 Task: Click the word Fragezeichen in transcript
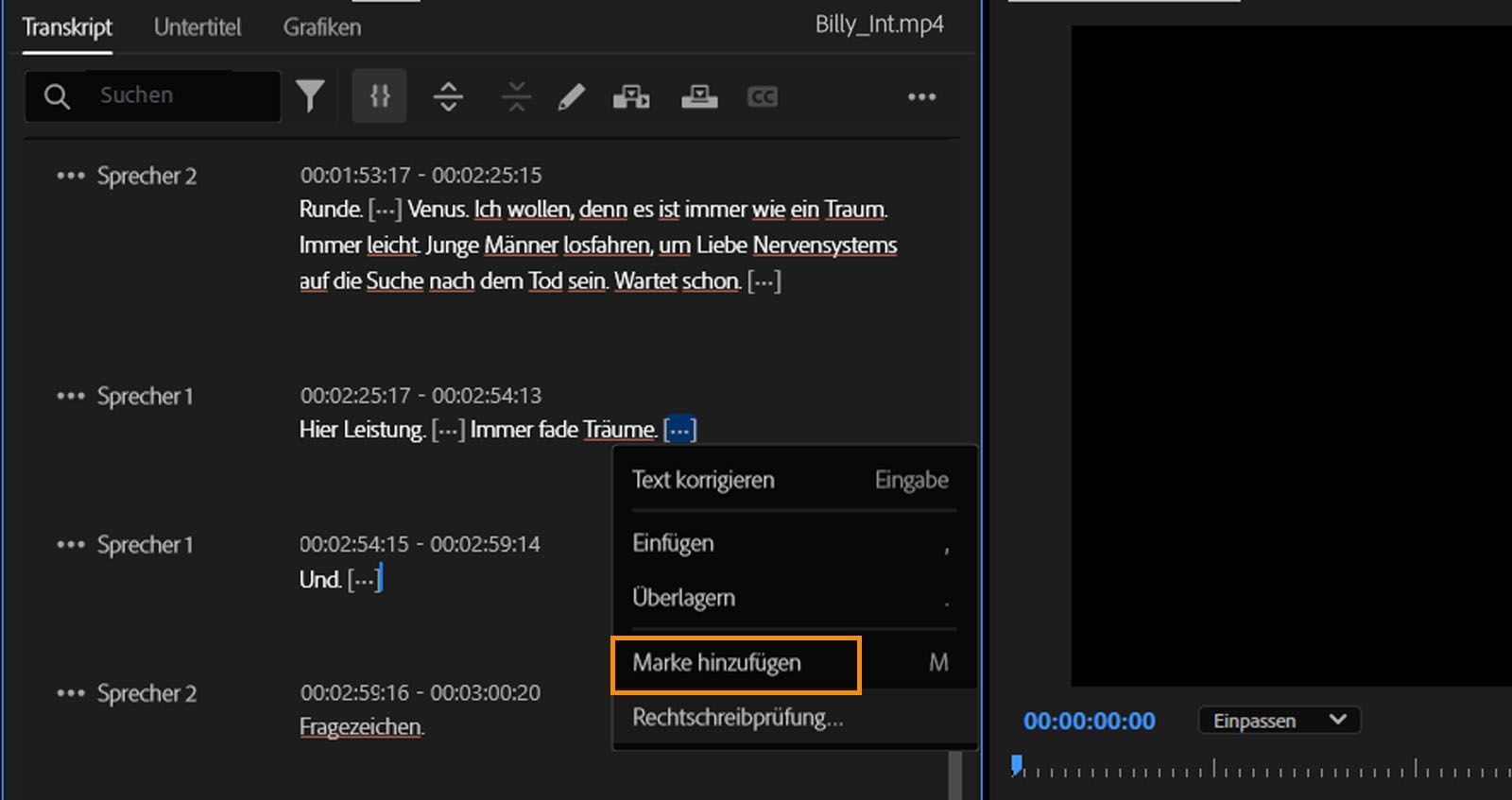tap(361, 727)
